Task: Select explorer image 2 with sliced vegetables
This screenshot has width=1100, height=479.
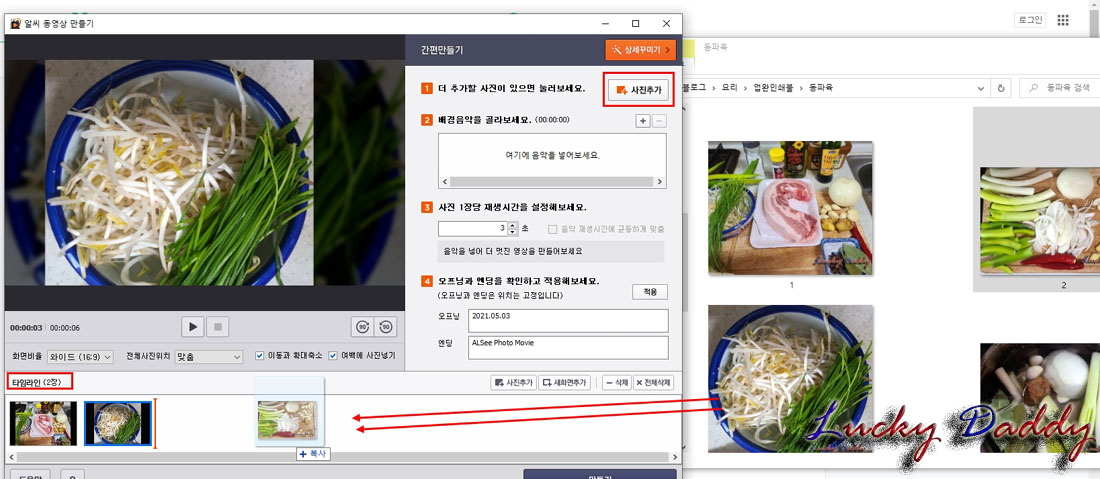Action: tap(1040, 220)
